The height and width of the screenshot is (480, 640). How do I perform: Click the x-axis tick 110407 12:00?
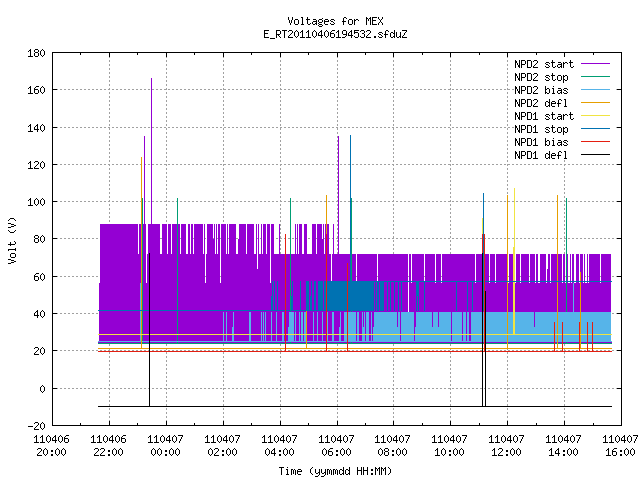(507, 446)
